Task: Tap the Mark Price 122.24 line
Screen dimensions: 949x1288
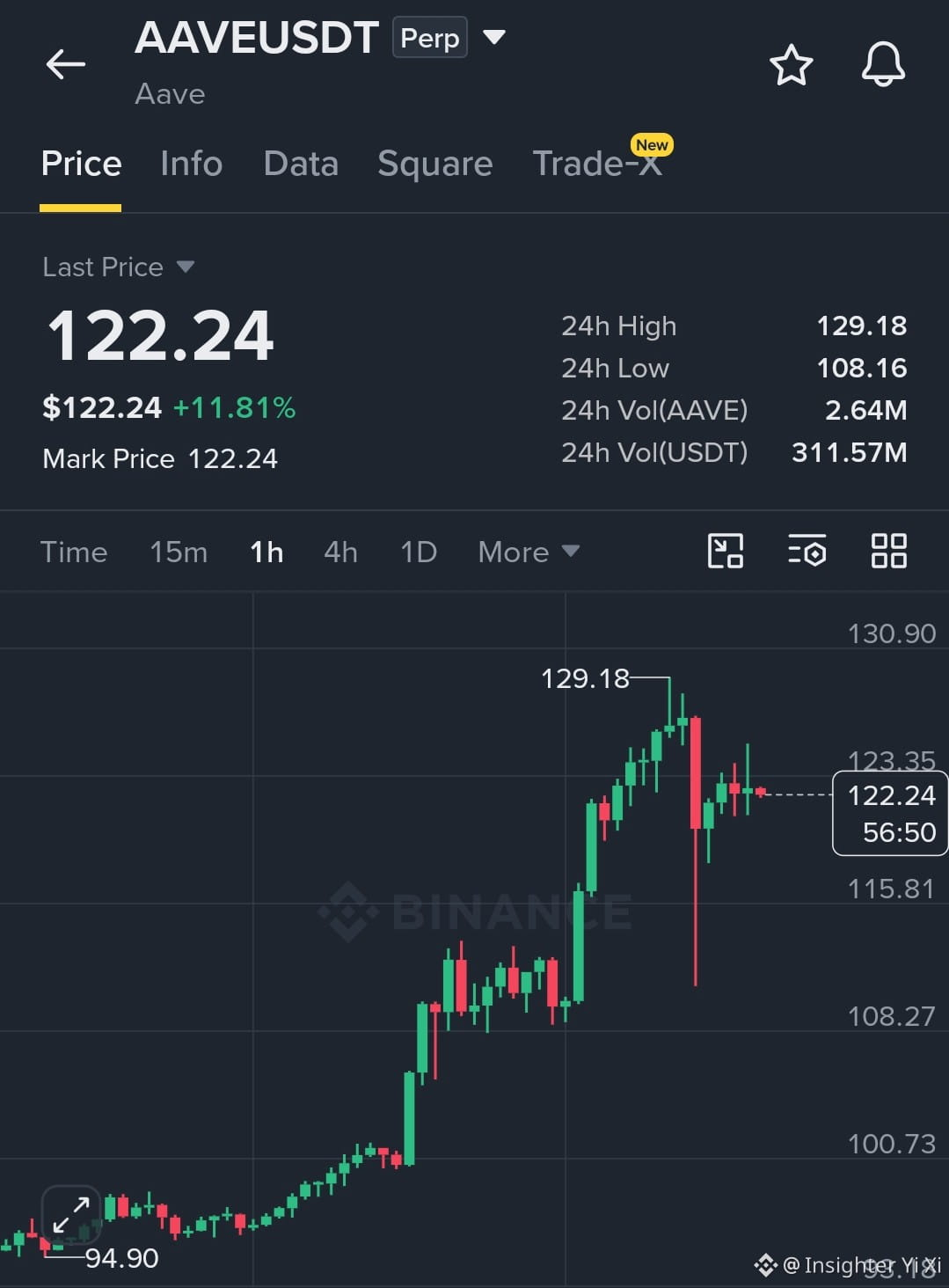Action: coord(160,458)
